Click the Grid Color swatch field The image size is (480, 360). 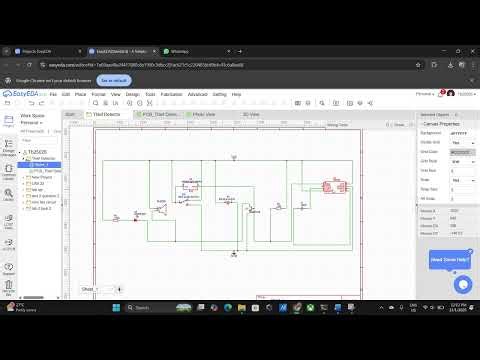463,152
